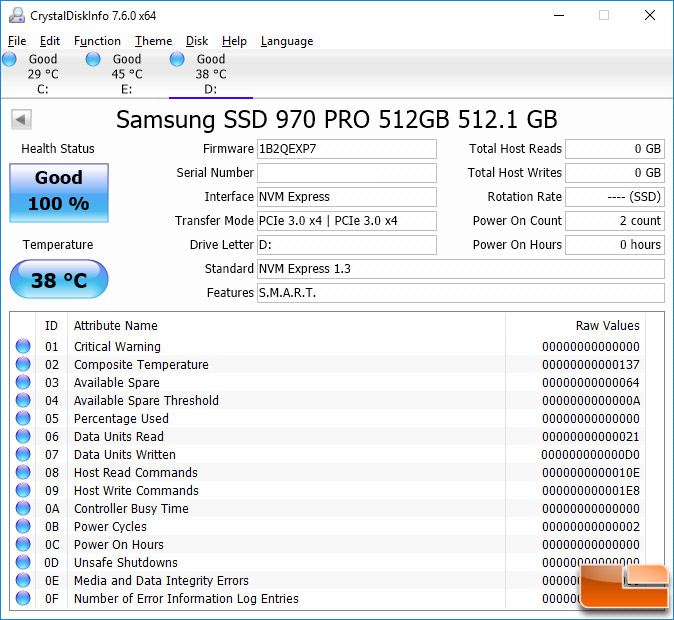Click status orb of Host Write Commands row

point(23,491)
